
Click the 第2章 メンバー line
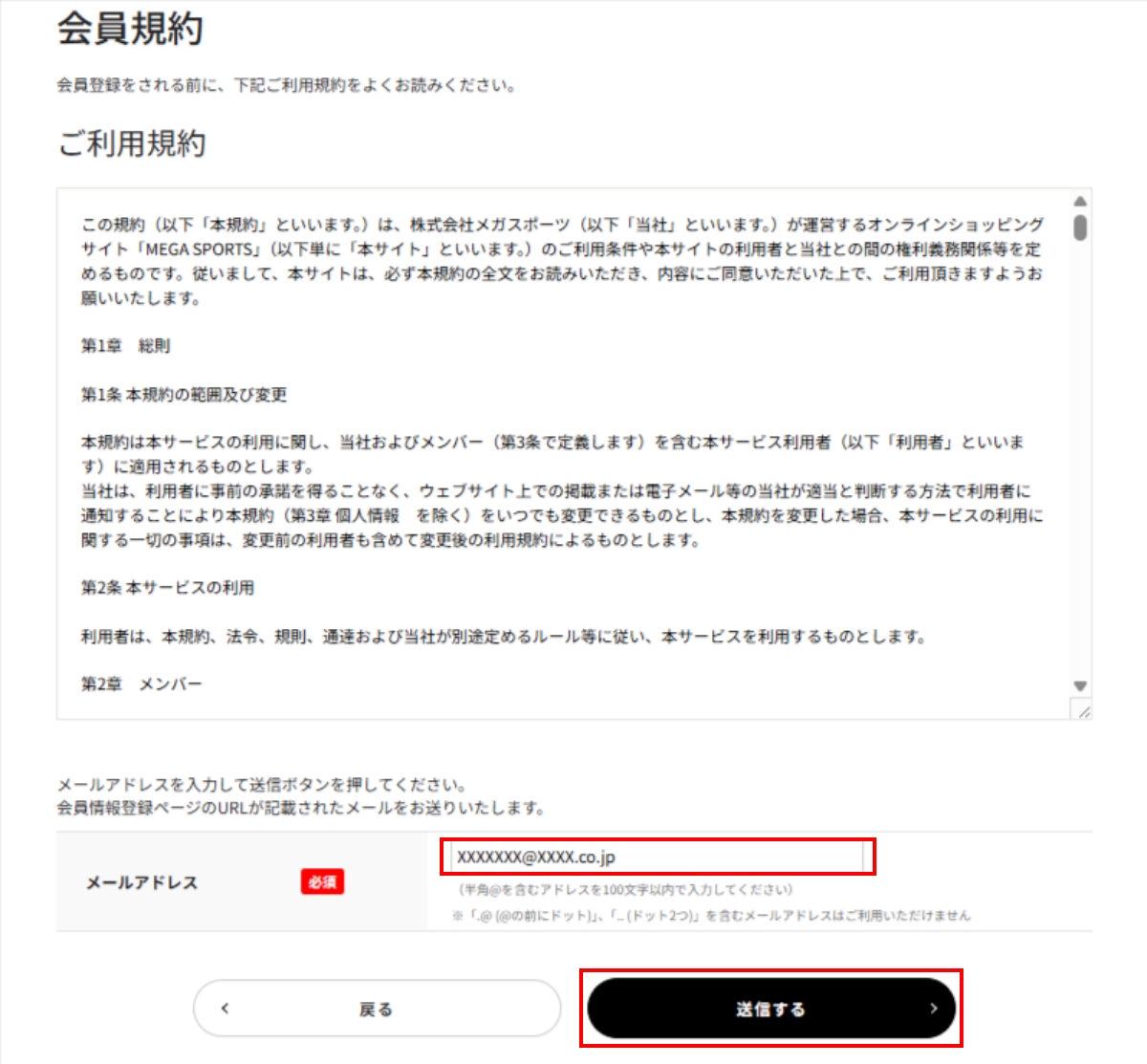tap(141, 684)
